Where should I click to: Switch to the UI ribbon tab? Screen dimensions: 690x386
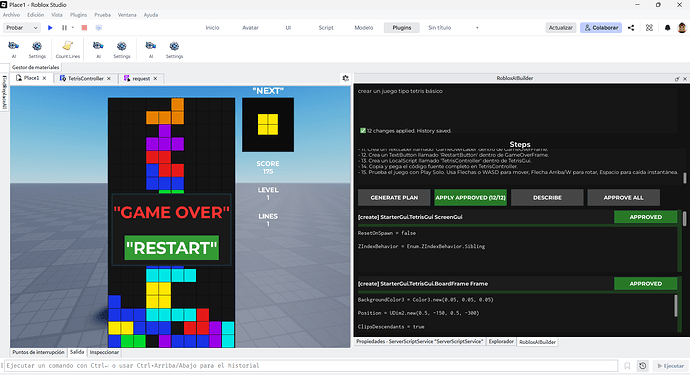(x=288, y=28)
